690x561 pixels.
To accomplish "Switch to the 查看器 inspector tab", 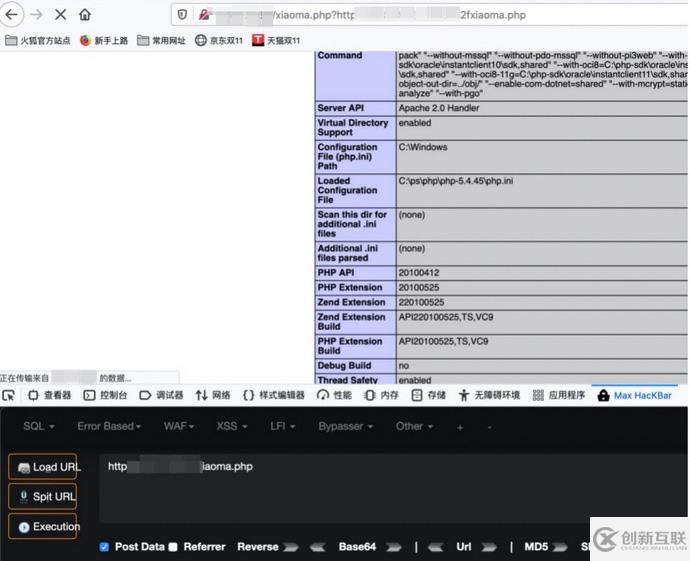I will [49, 395].
